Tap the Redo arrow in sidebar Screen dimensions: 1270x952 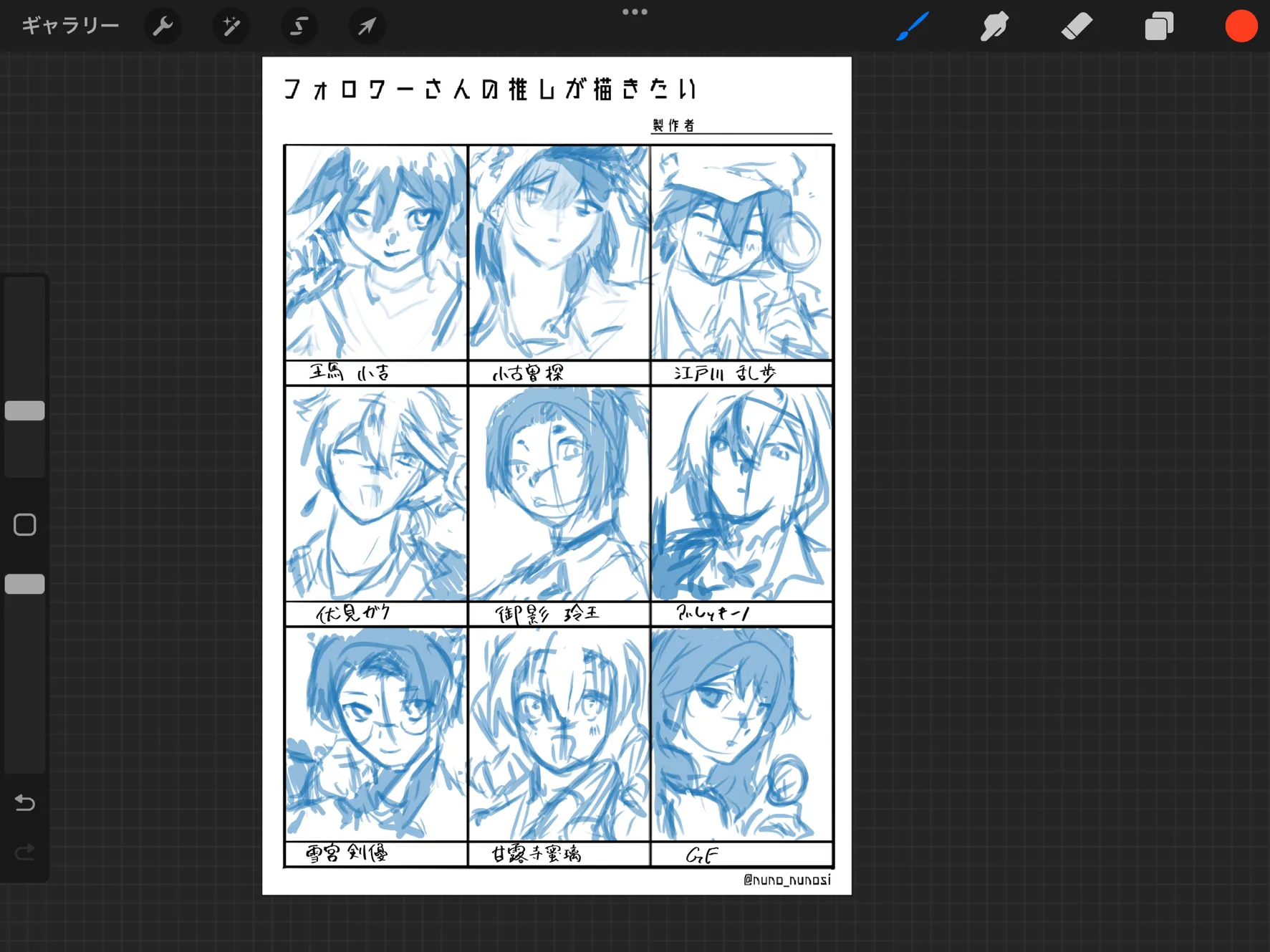pyautogui.click(x=25, y=852)
